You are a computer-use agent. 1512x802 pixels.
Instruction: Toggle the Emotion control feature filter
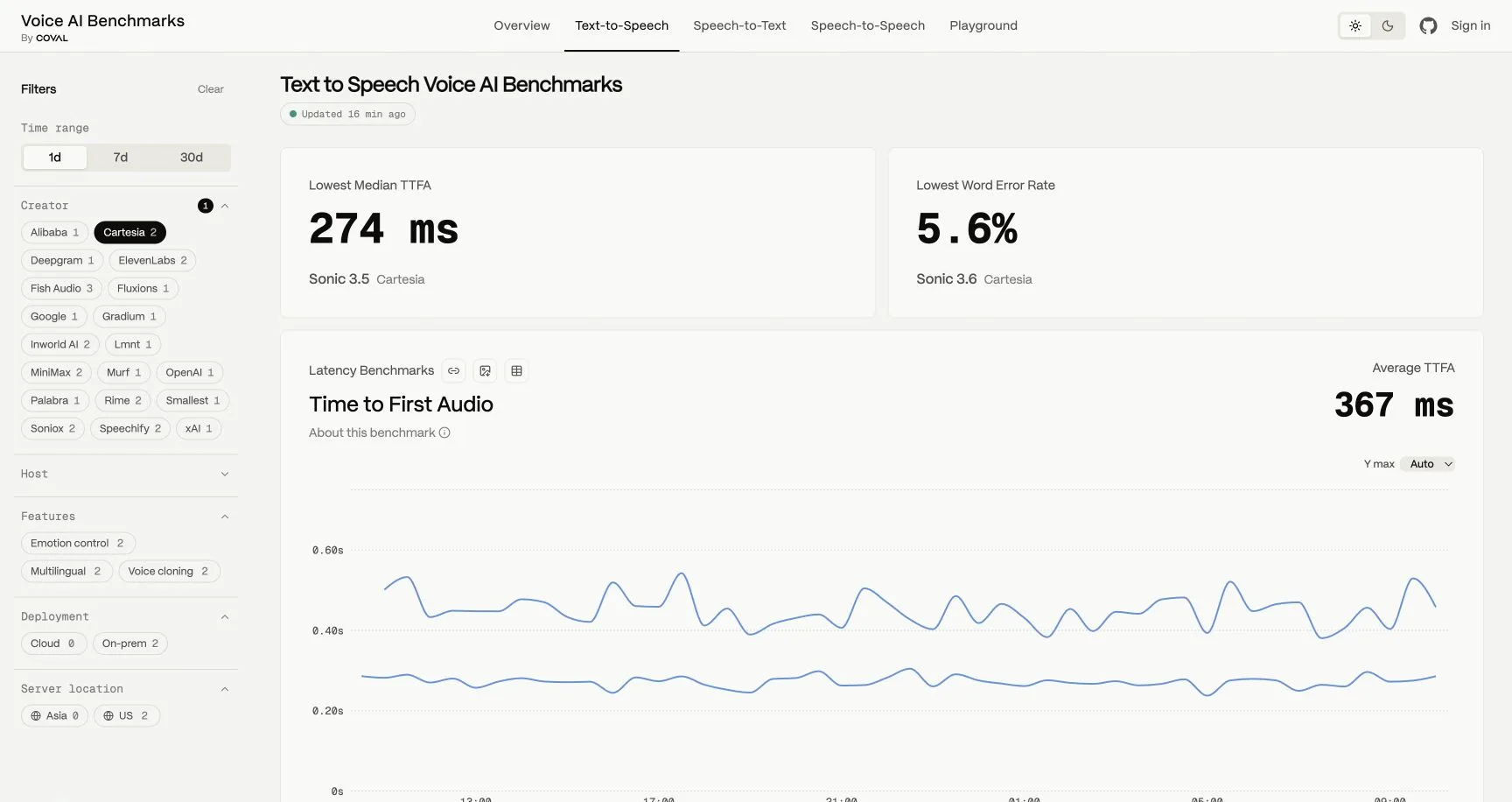[78, 543]
